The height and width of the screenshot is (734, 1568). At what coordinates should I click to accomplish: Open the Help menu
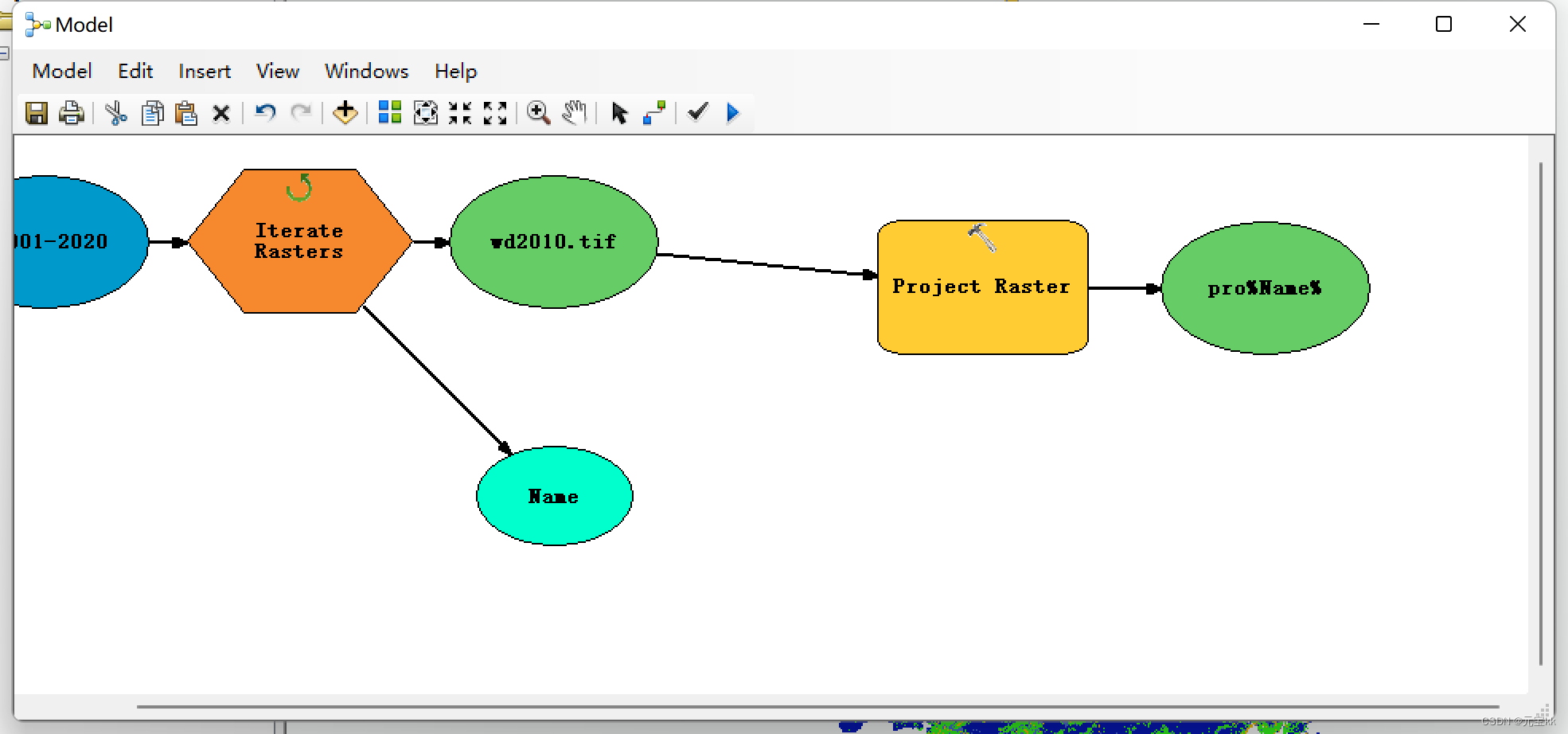pyautogui.click(x=455, y=71)
